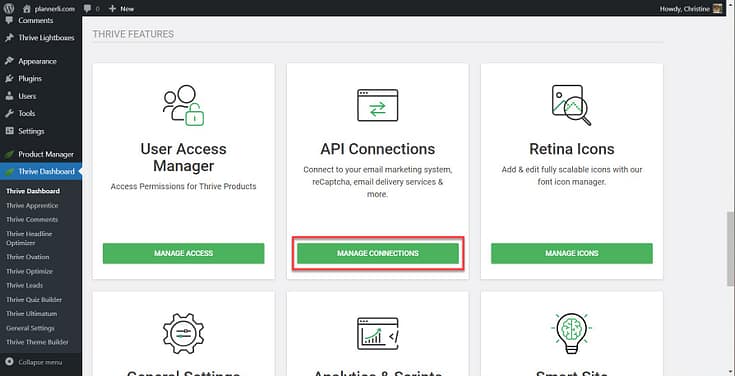Click the Analytics & Scripts chart icon
The height and width of the screenshot is (376, 735).
coord(377,333)
